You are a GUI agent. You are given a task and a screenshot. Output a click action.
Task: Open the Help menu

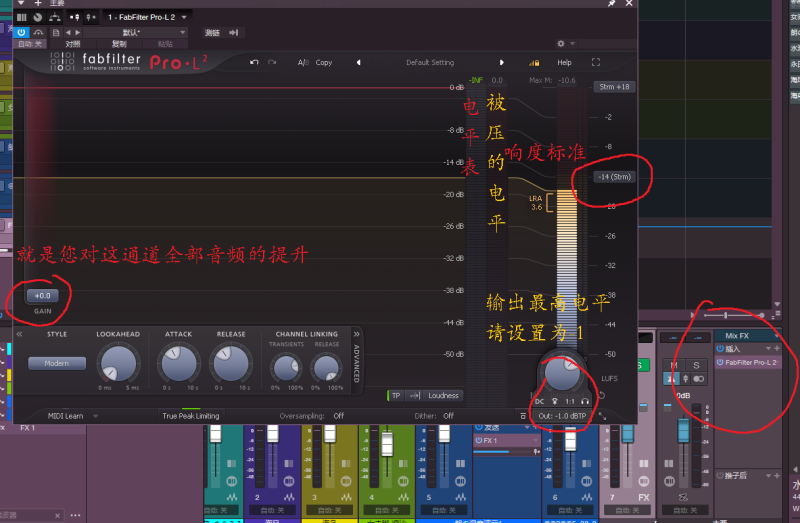click(564, 62)
